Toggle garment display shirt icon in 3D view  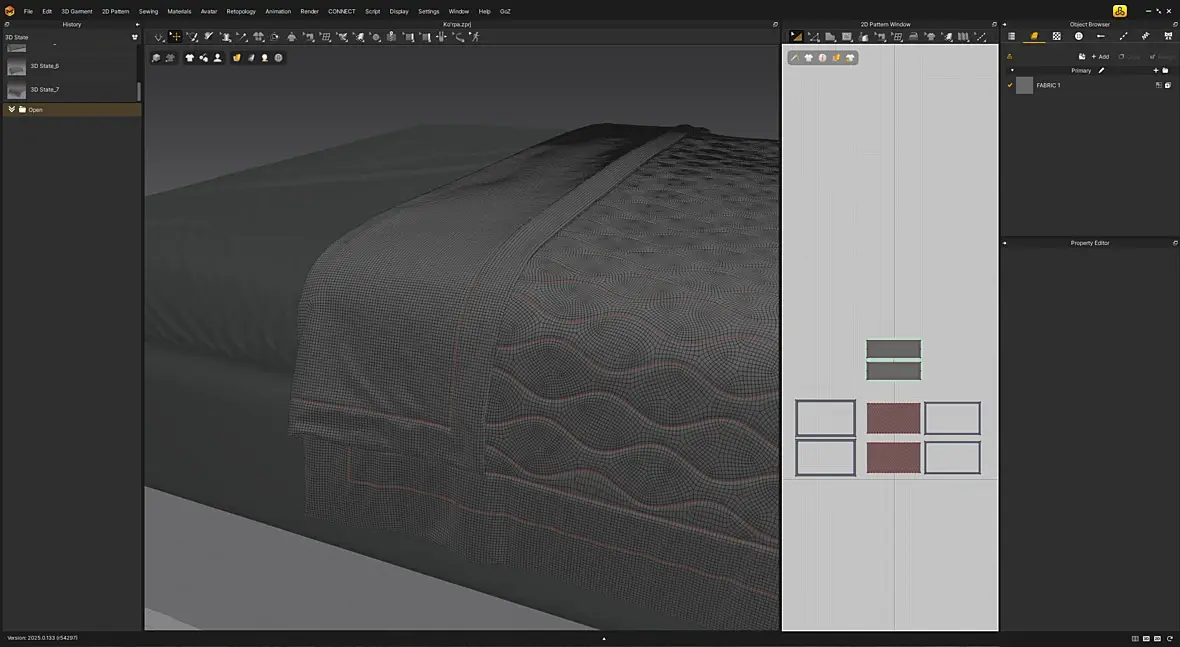tap(190, 58)
